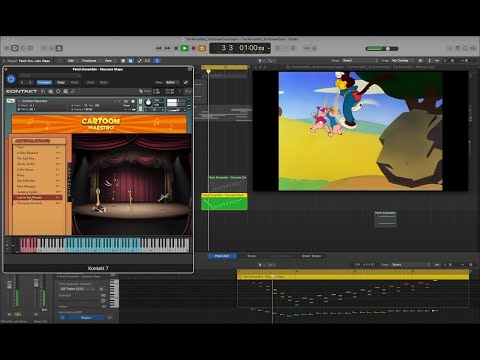Click Redo in the plugin header
This screenshot has width=480, height=360.
click(104, 82)
